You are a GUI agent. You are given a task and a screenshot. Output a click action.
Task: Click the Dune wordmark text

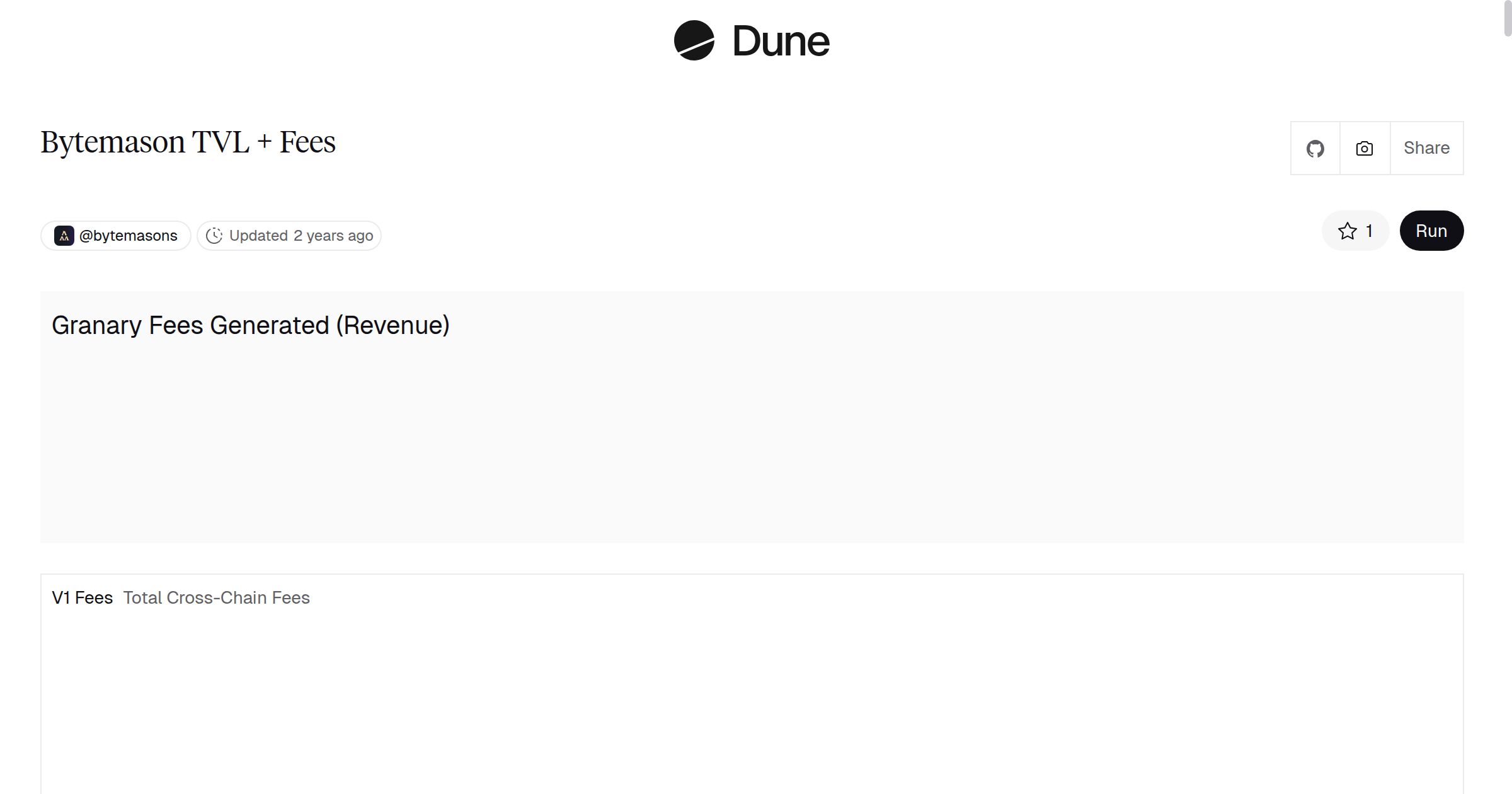pyautogui.click(x=781, y=42)
